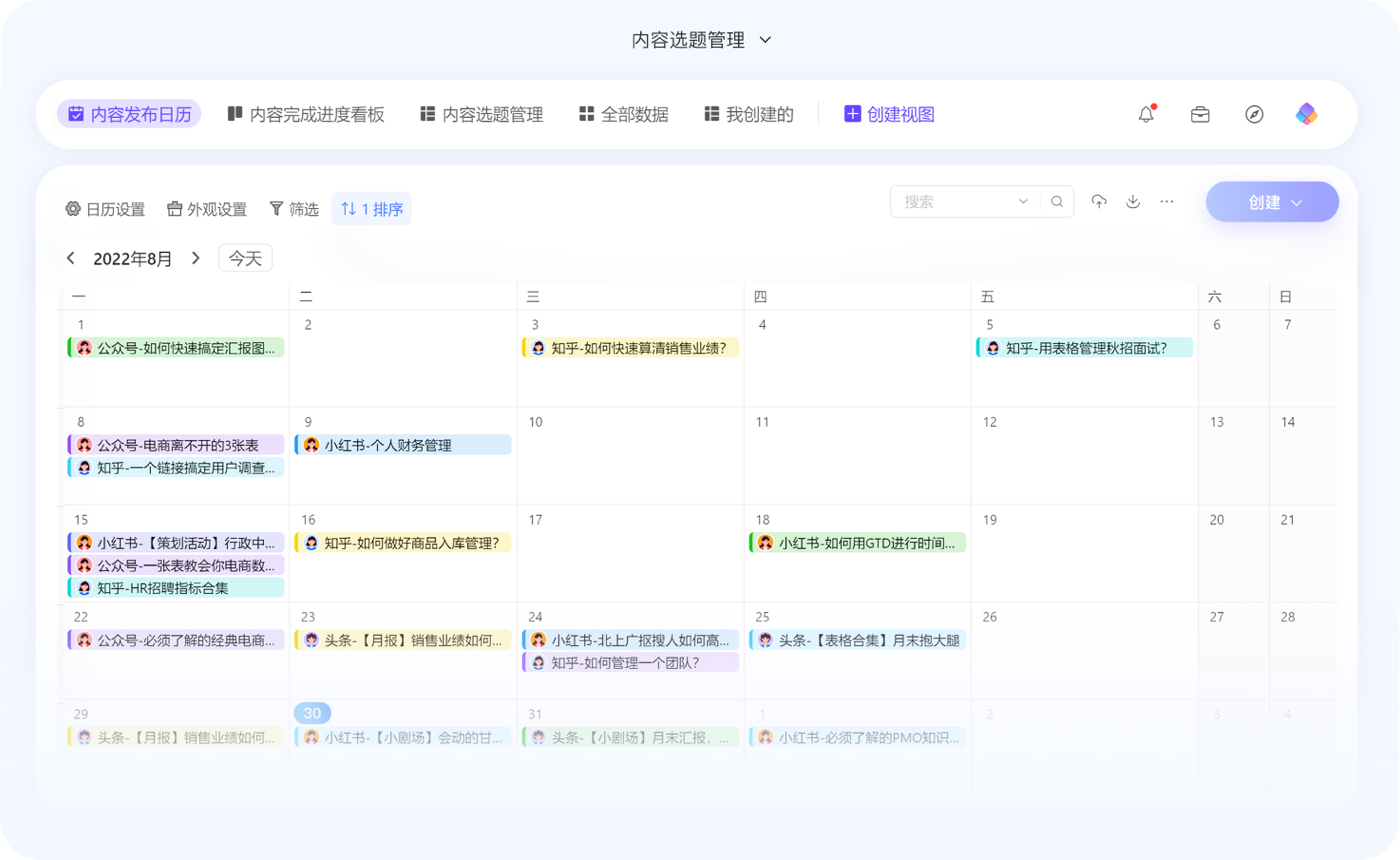The width and height of the screenshot is (1400, 860).
Task: Open the search field dropdown chevron
Action: (x=1023, y=201)
